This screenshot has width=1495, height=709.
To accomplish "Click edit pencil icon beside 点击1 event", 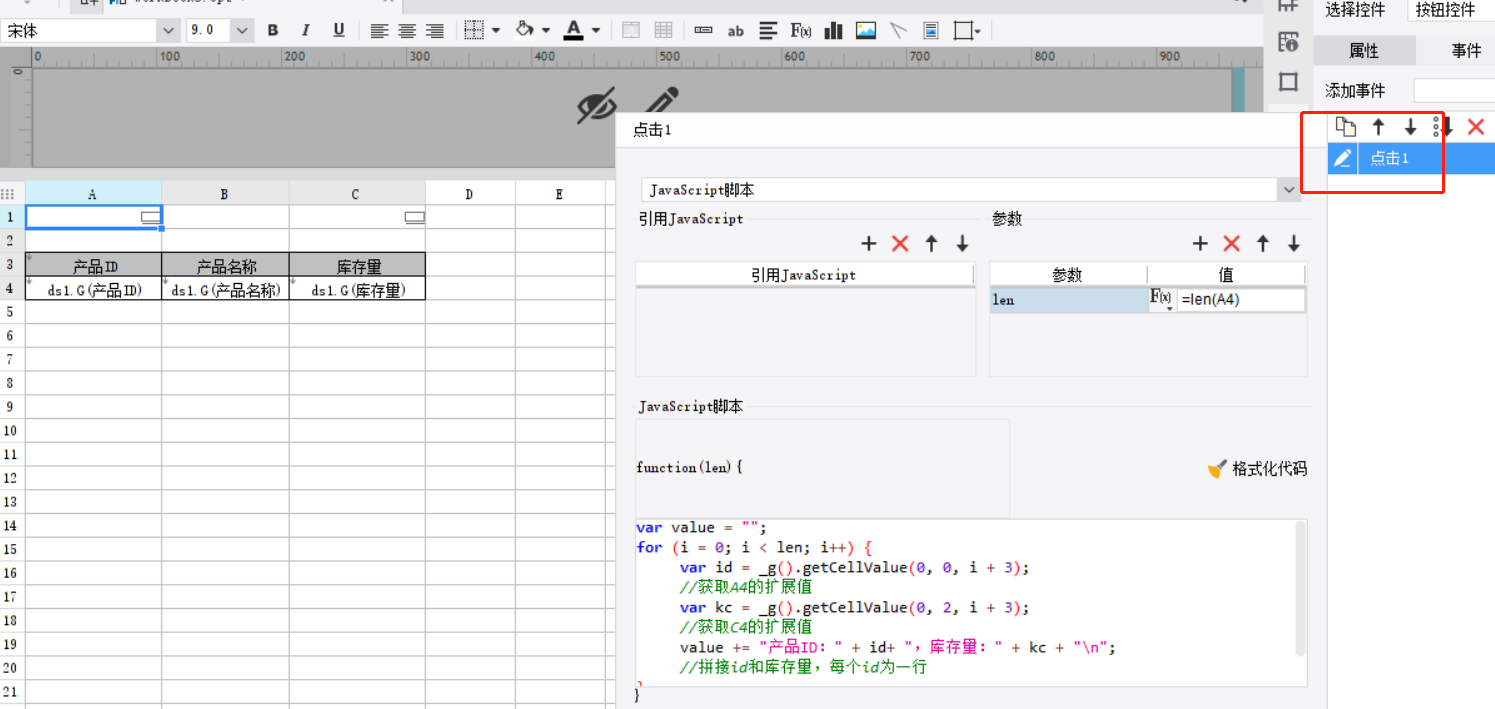I will point(1343,158).
